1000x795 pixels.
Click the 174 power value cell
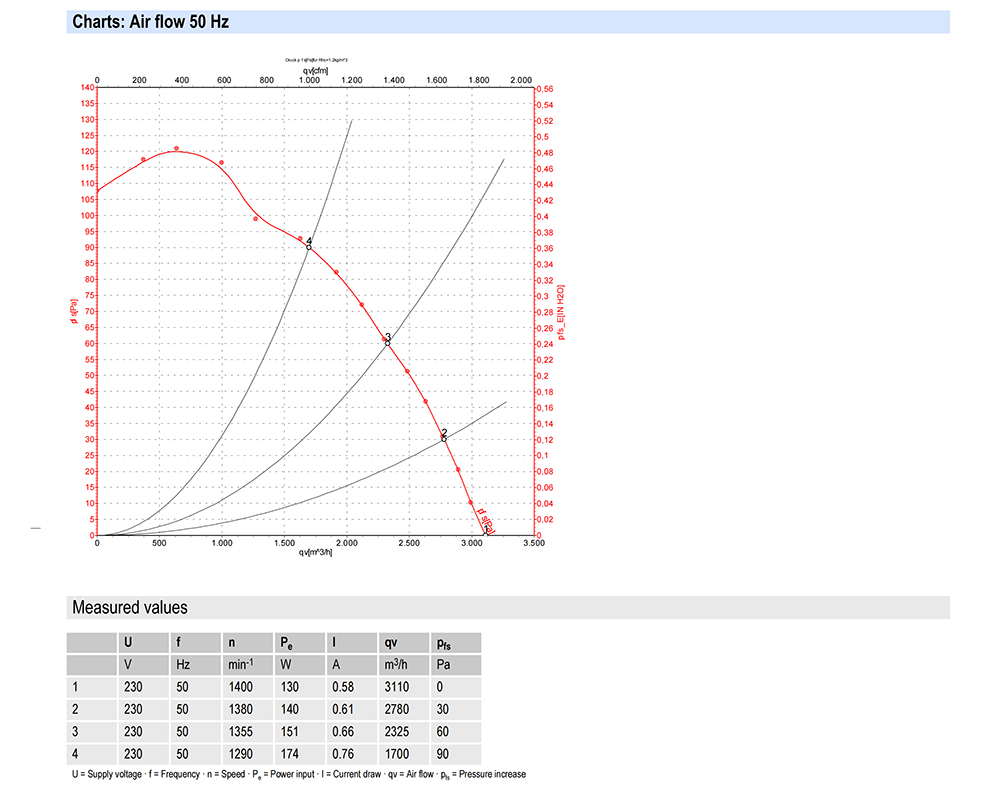tap(290, 754)
